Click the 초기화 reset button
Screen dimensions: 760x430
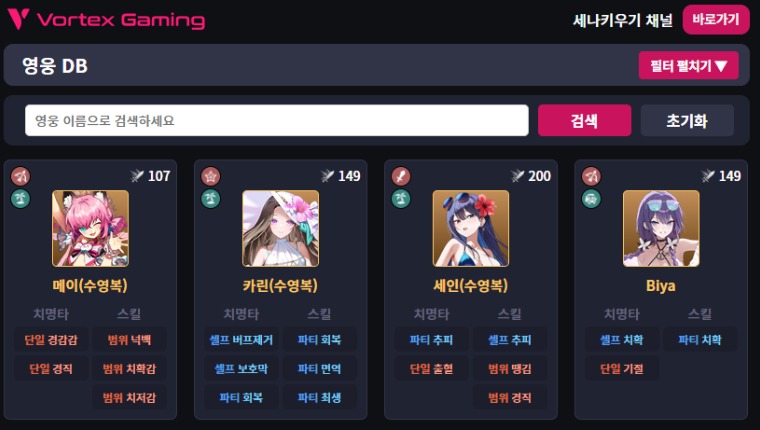coord(687,120)
